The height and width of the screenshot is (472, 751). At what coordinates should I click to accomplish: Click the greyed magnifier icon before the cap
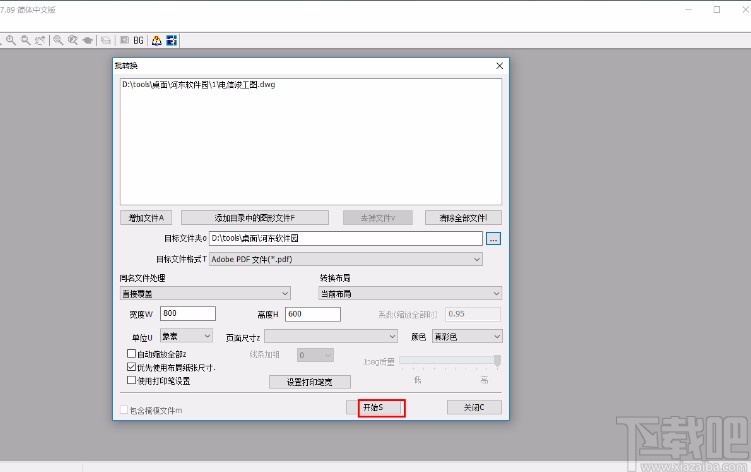(x=73, y=40)
